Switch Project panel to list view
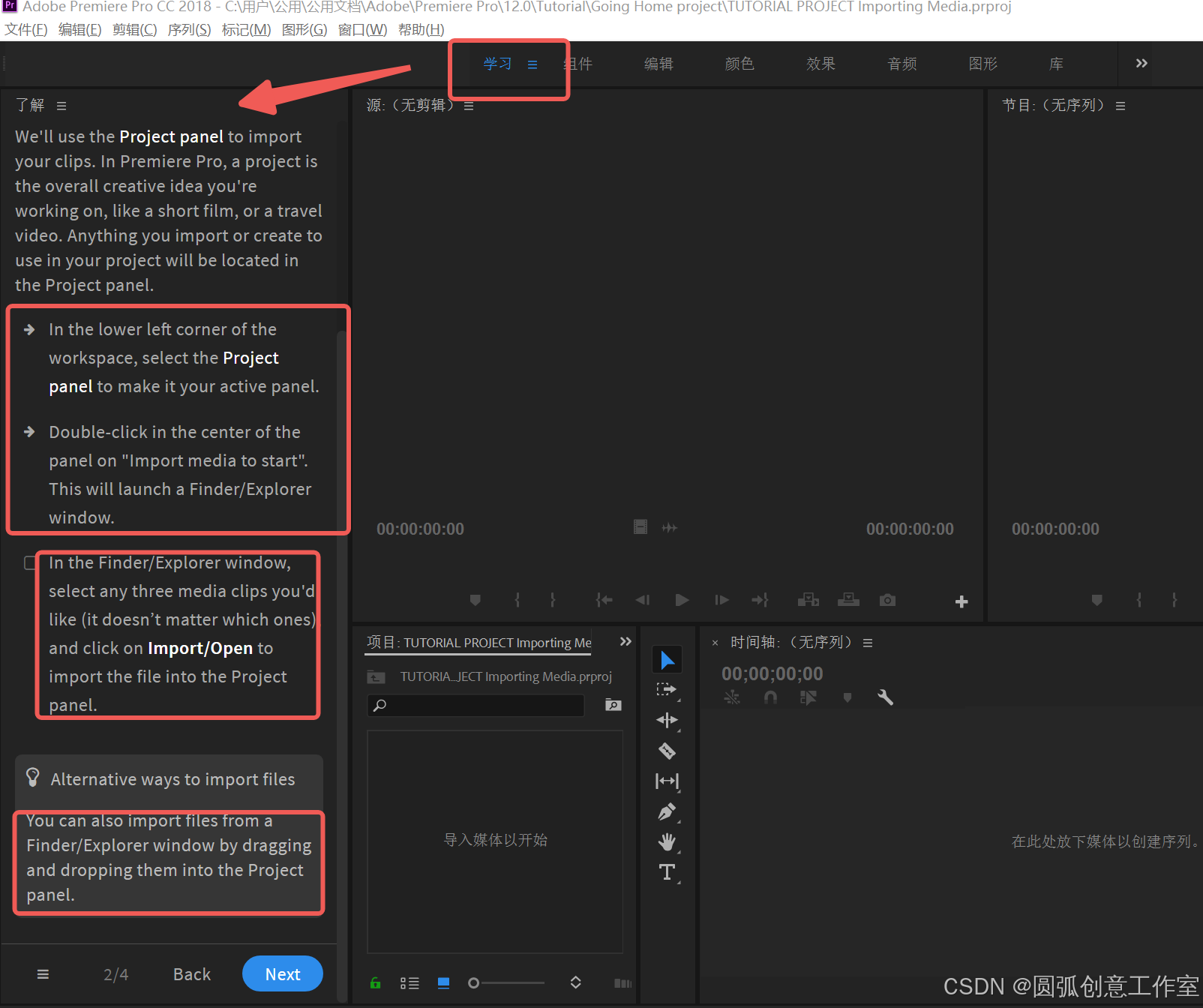Screen dimensions: 1203x1008 click(409, 983)
